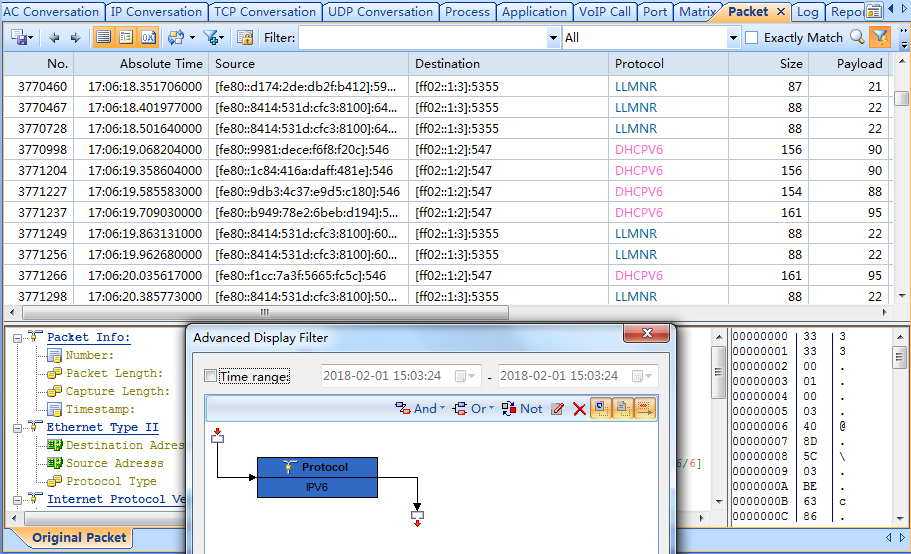Click DHCPV6 protocol in row 3770998
The width and height of the screenshot is (911, 554).
pyautogui.click(x=639, y=150)
